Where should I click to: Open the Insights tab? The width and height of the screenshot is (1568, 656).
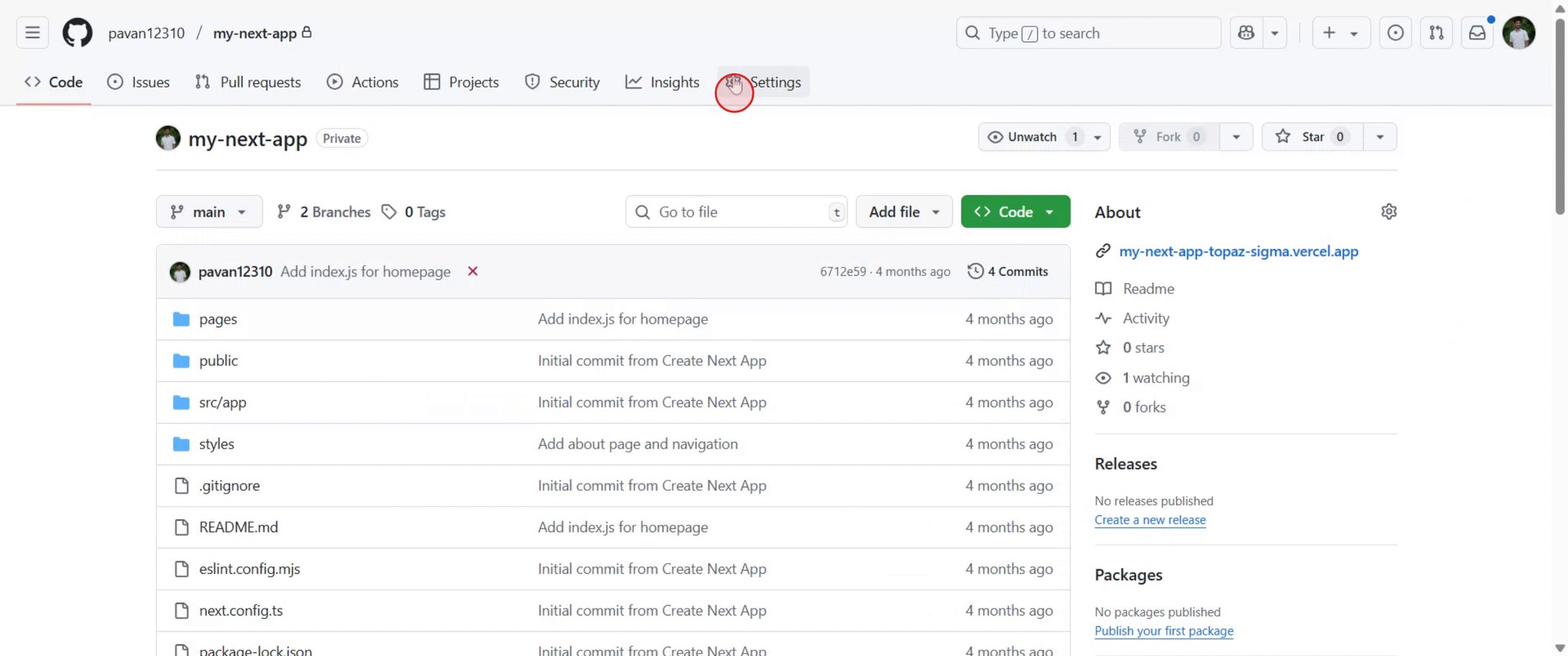coord(663,82)
